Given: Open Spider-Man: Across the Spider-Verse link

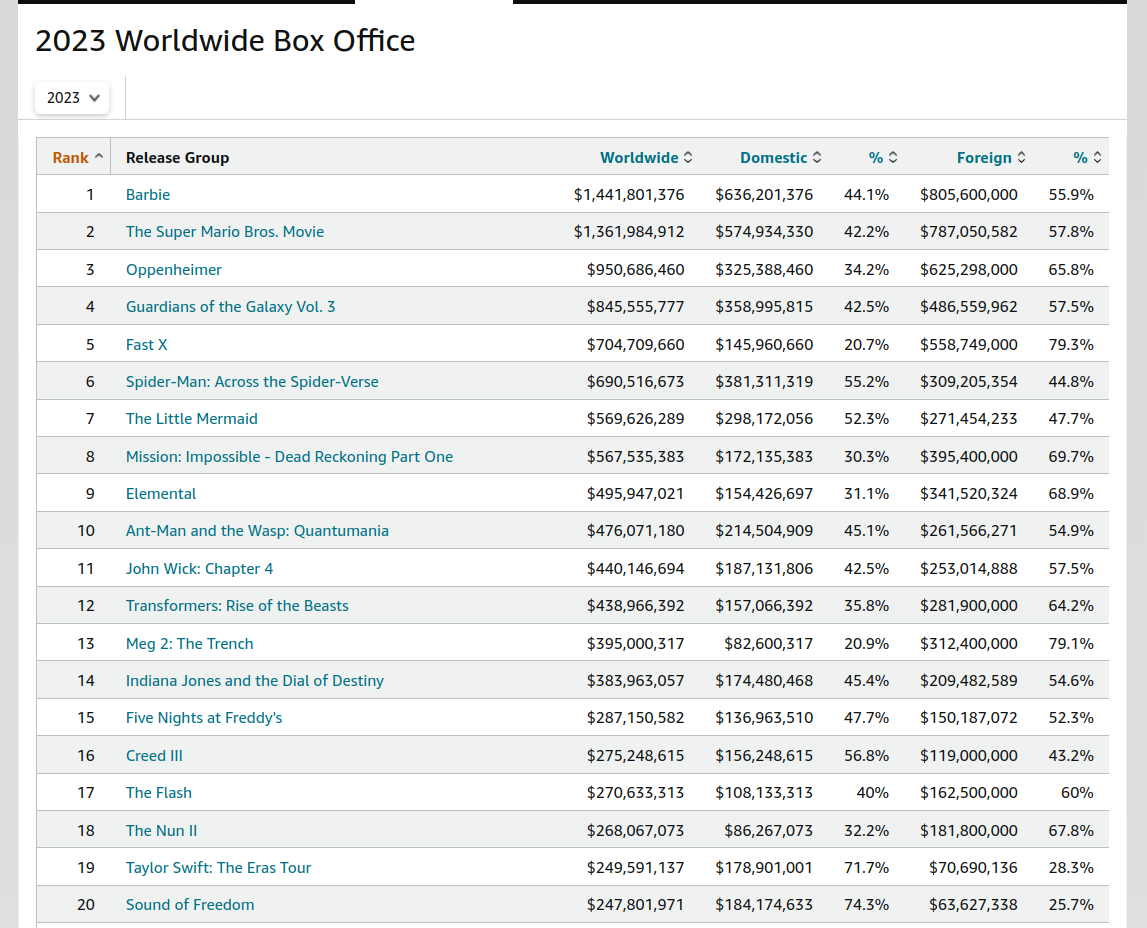Looking at the screenshot, I should 252,382.
